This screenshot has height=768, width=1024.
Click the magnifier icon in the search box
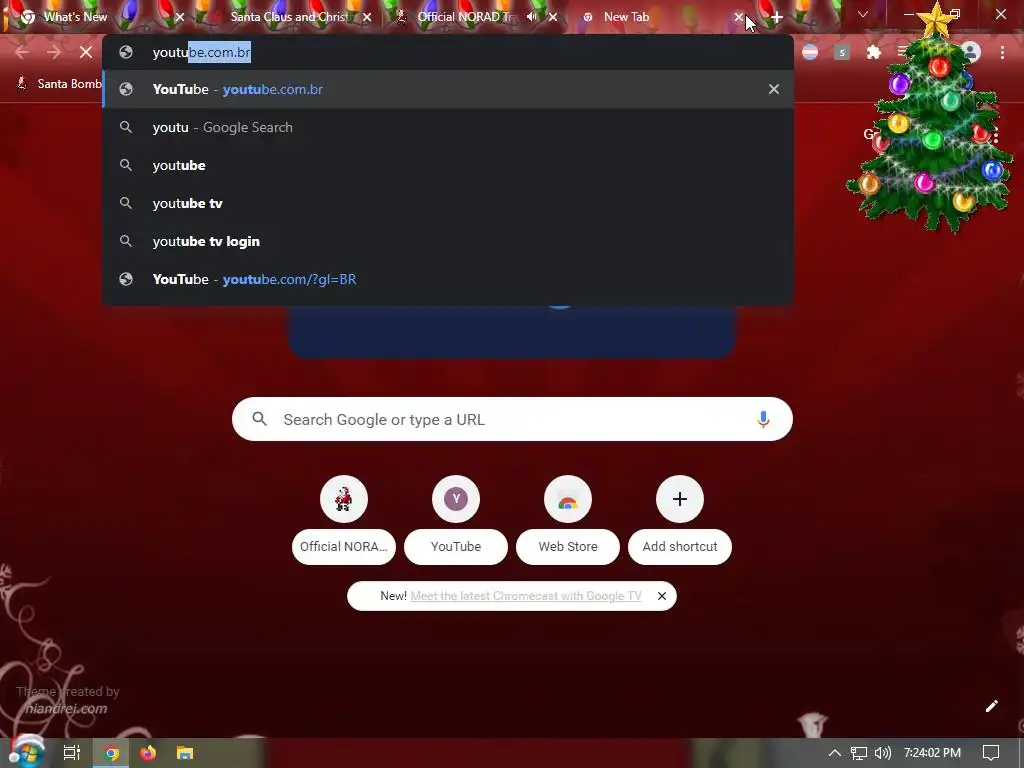pos(259,419)
